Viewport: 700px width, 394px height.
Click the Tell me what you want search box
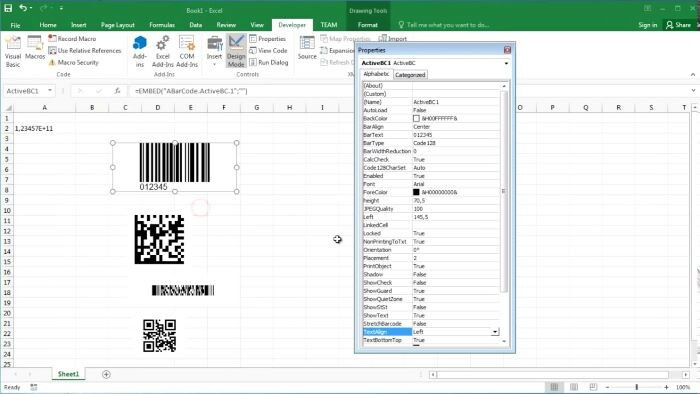[x=444, y=25]
